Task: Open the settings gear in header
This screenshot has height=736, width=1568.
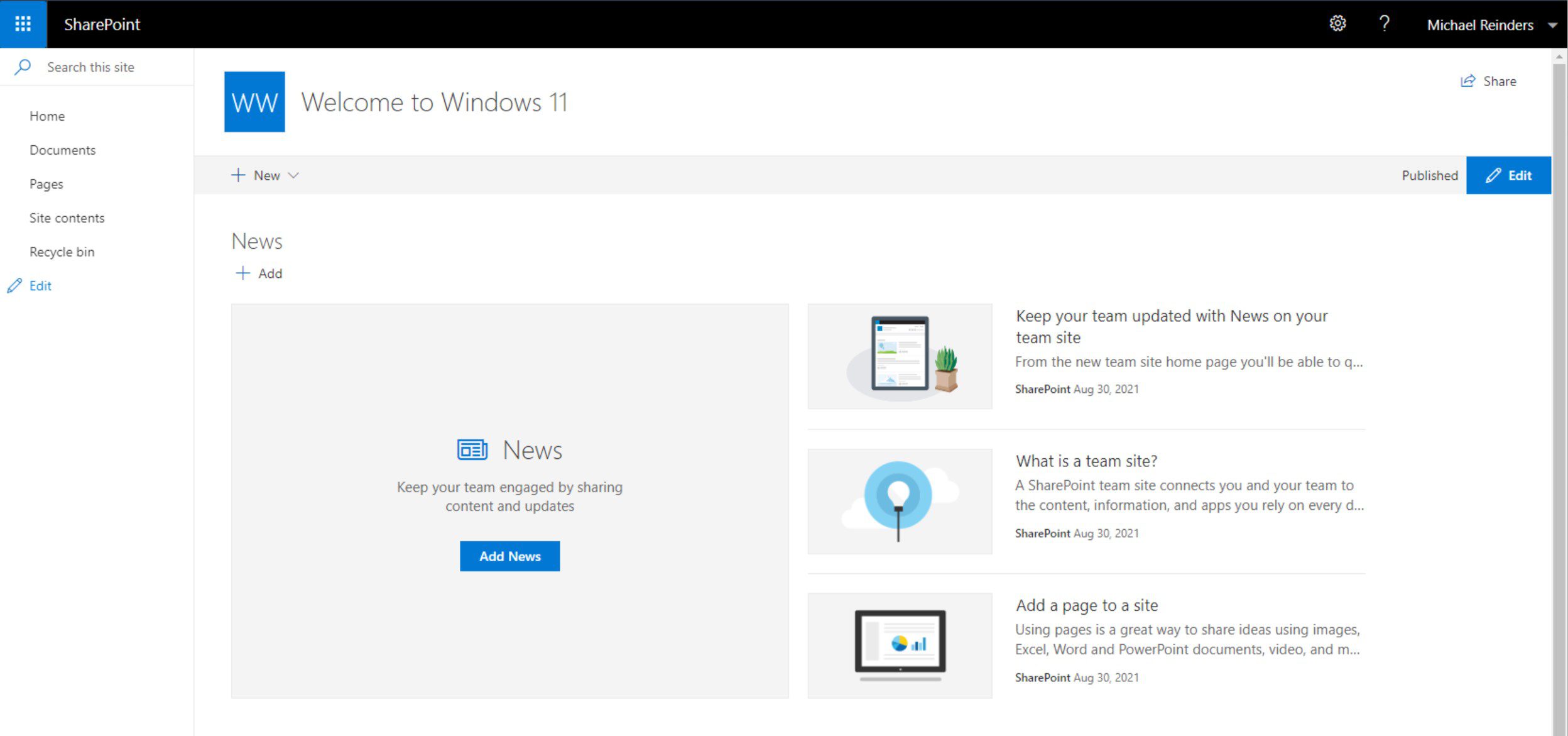Action: (1337, 24)
